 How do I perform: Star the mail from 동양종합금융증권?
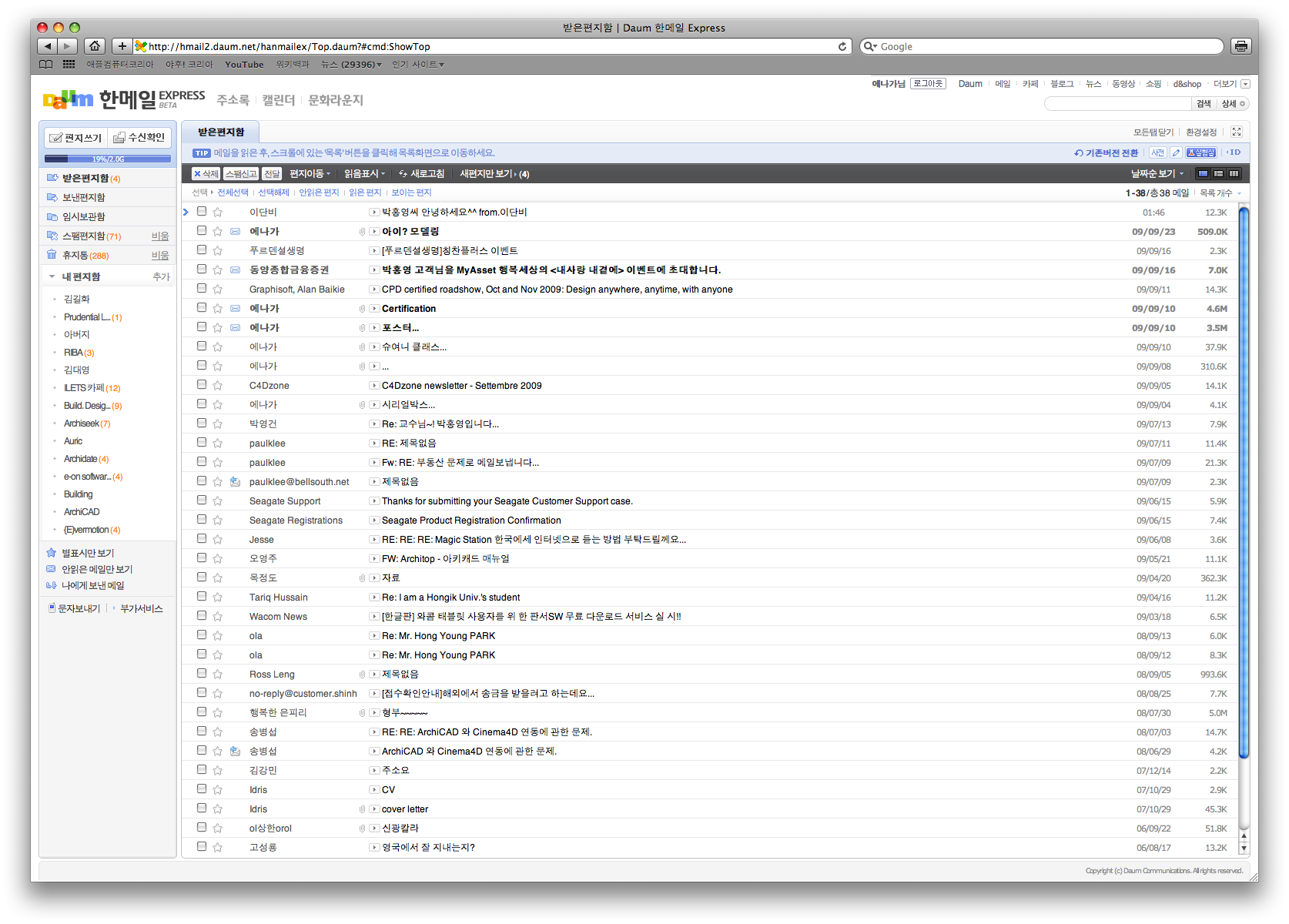coord(218,269)
